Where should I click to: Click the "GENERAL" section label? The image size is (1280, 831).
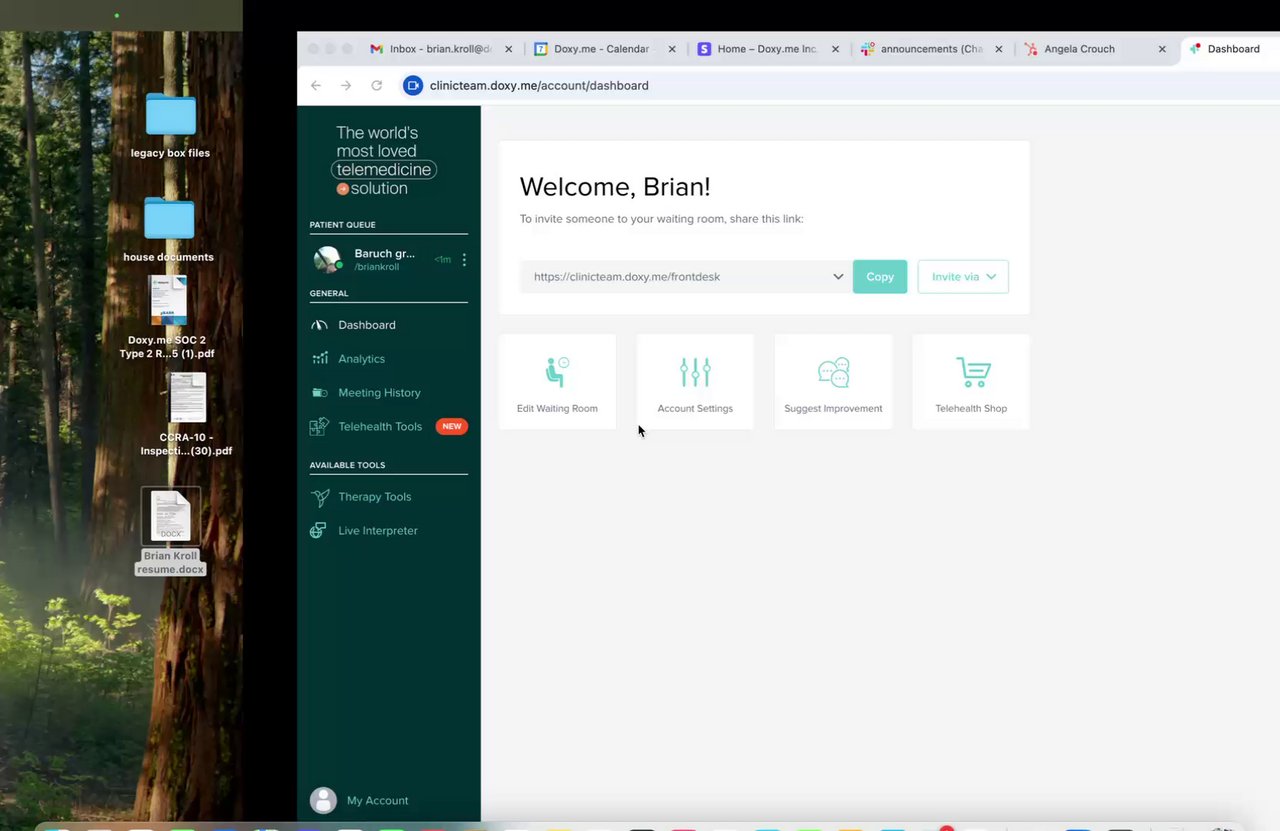(329, 294)
